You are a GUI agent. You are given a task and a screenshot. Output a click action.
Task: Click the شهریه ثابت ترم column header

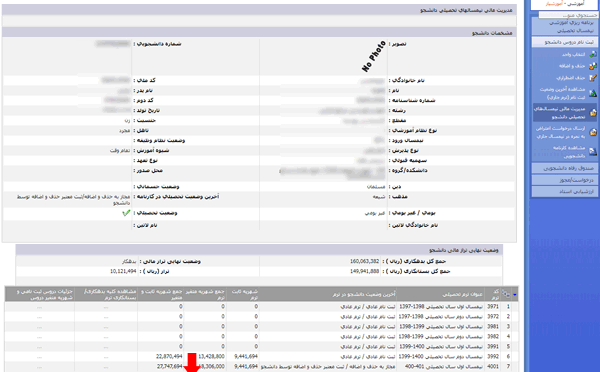[243, 294]
